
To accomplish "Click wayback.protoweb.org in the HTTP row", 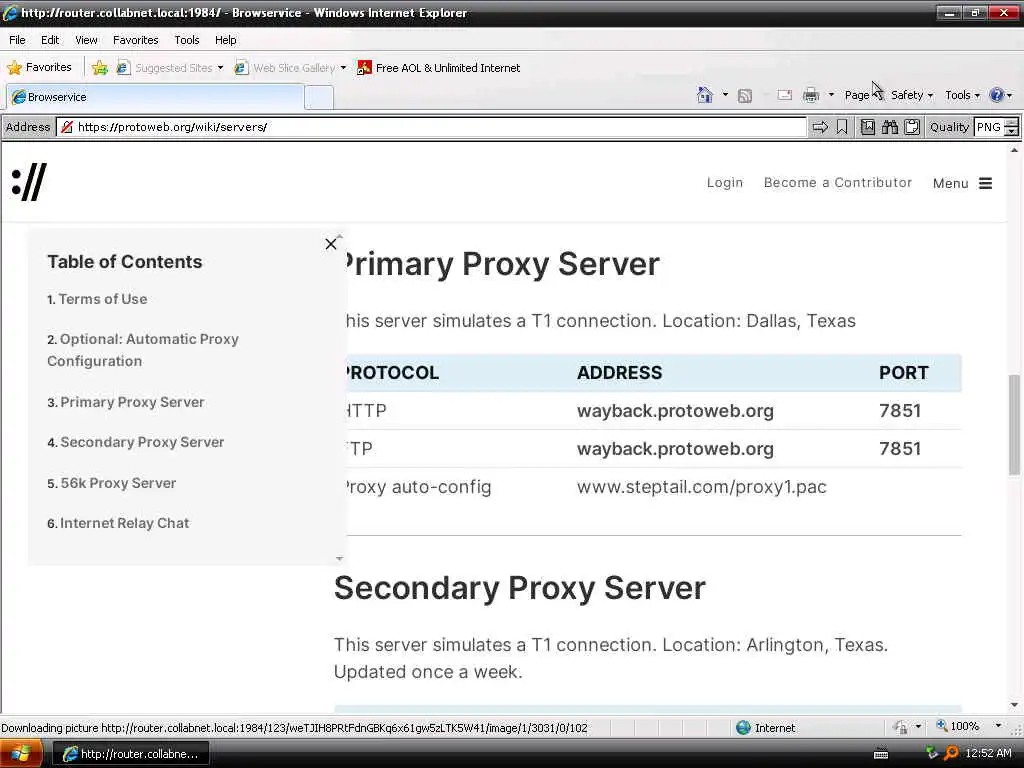I will point(675,411).
